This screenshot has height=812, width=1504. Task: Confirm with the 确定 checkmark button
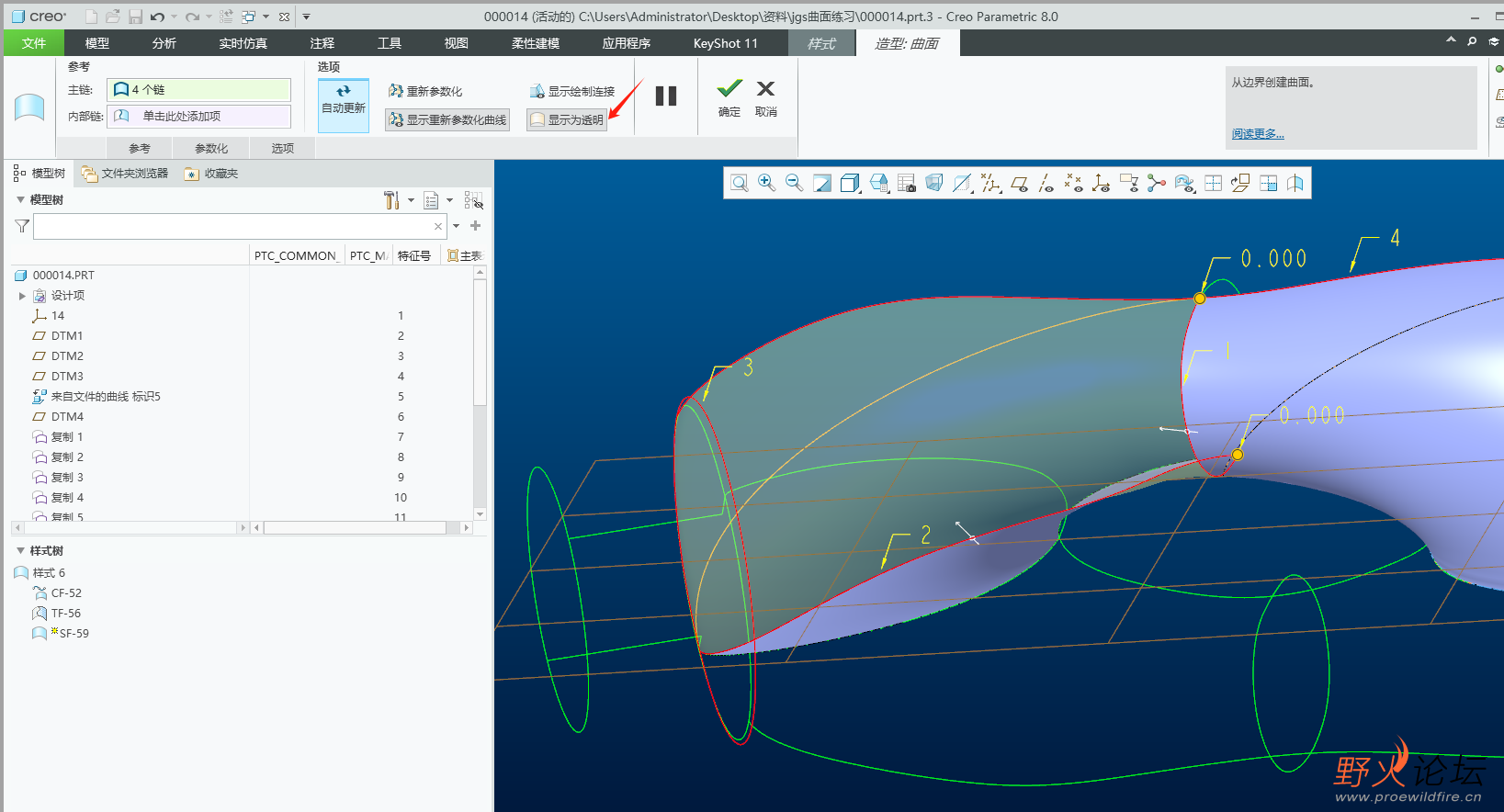(x=729, y=98)
